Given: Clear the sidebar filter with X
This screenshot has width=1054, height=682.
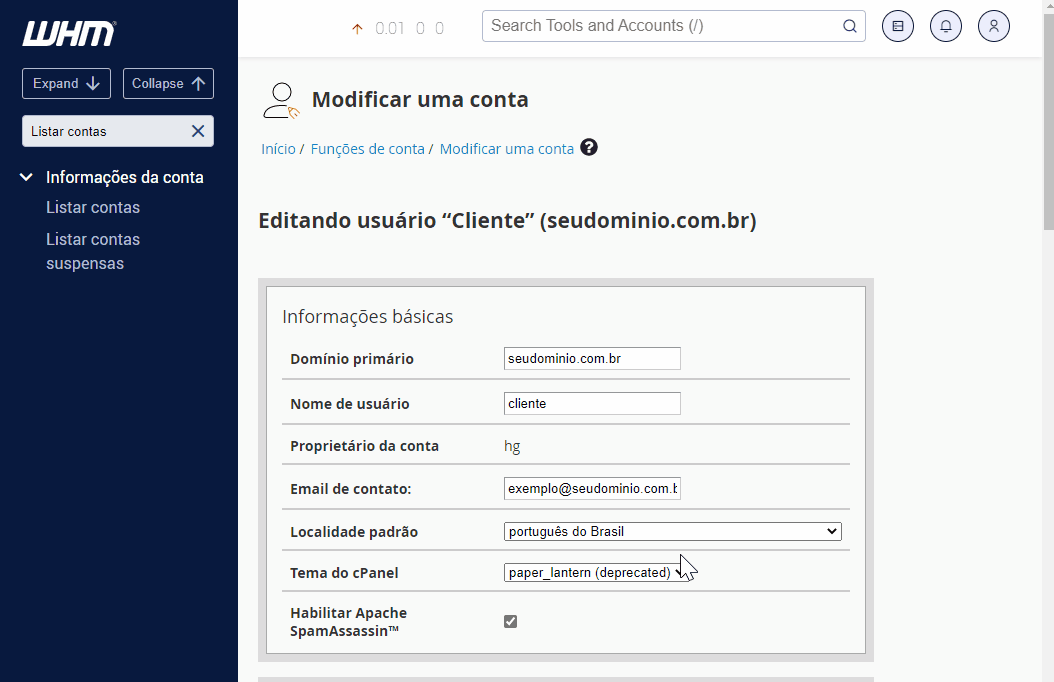Looking at the screenshot, I should (x=198, y=131).
